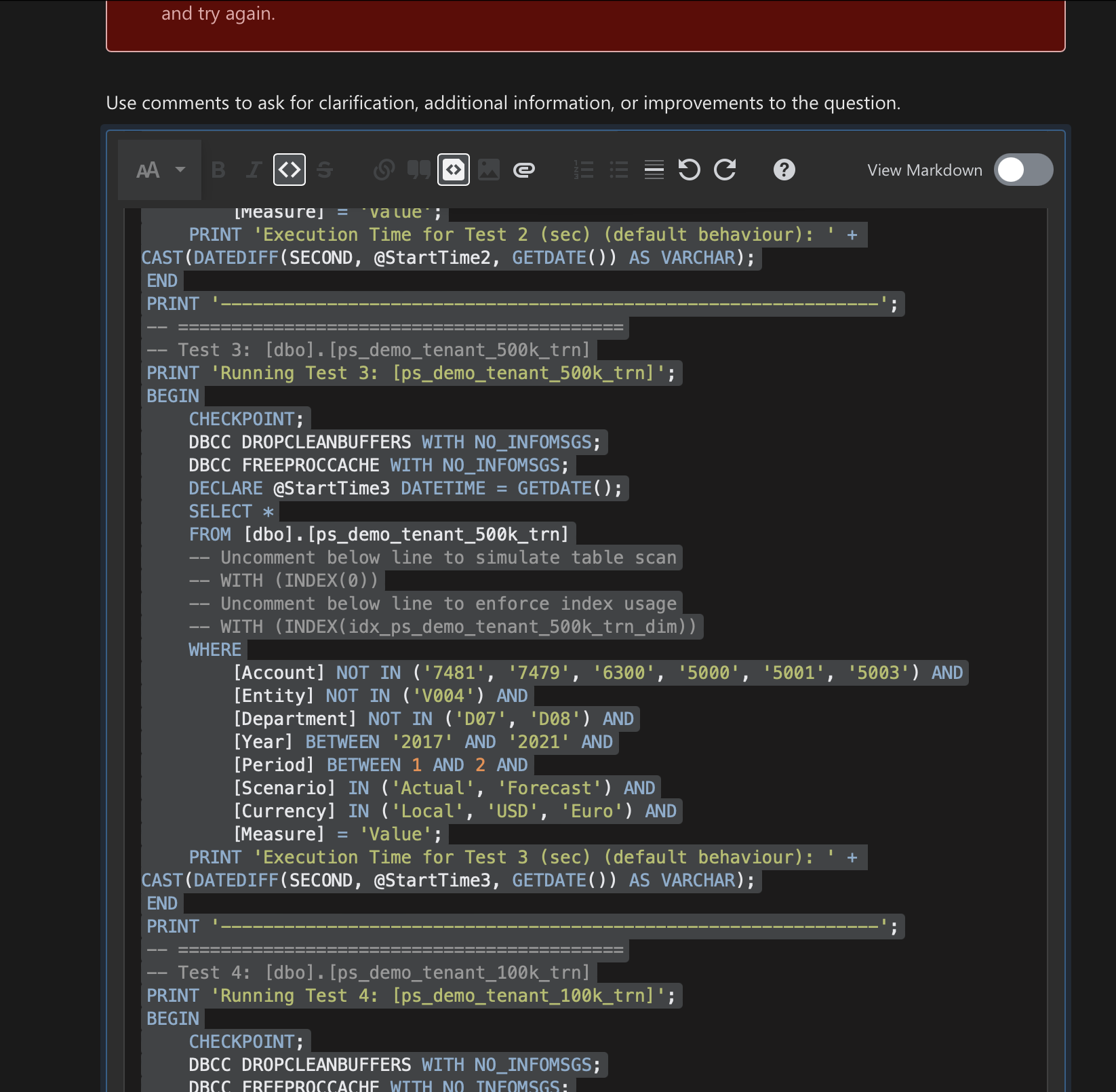
Task: Insert a hyperlink
Action: pos(384,170)
